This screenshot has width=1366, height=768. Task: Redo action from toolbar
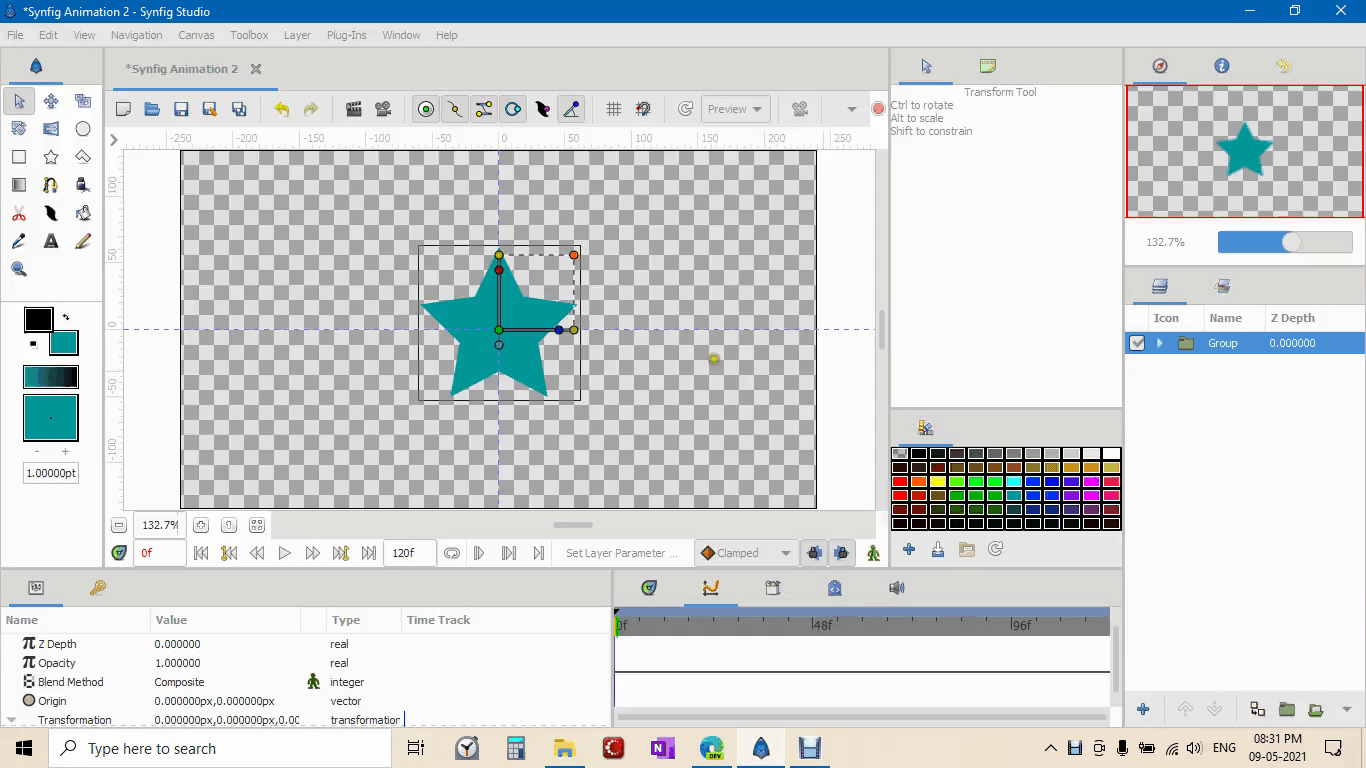click(x=311, y=109)
